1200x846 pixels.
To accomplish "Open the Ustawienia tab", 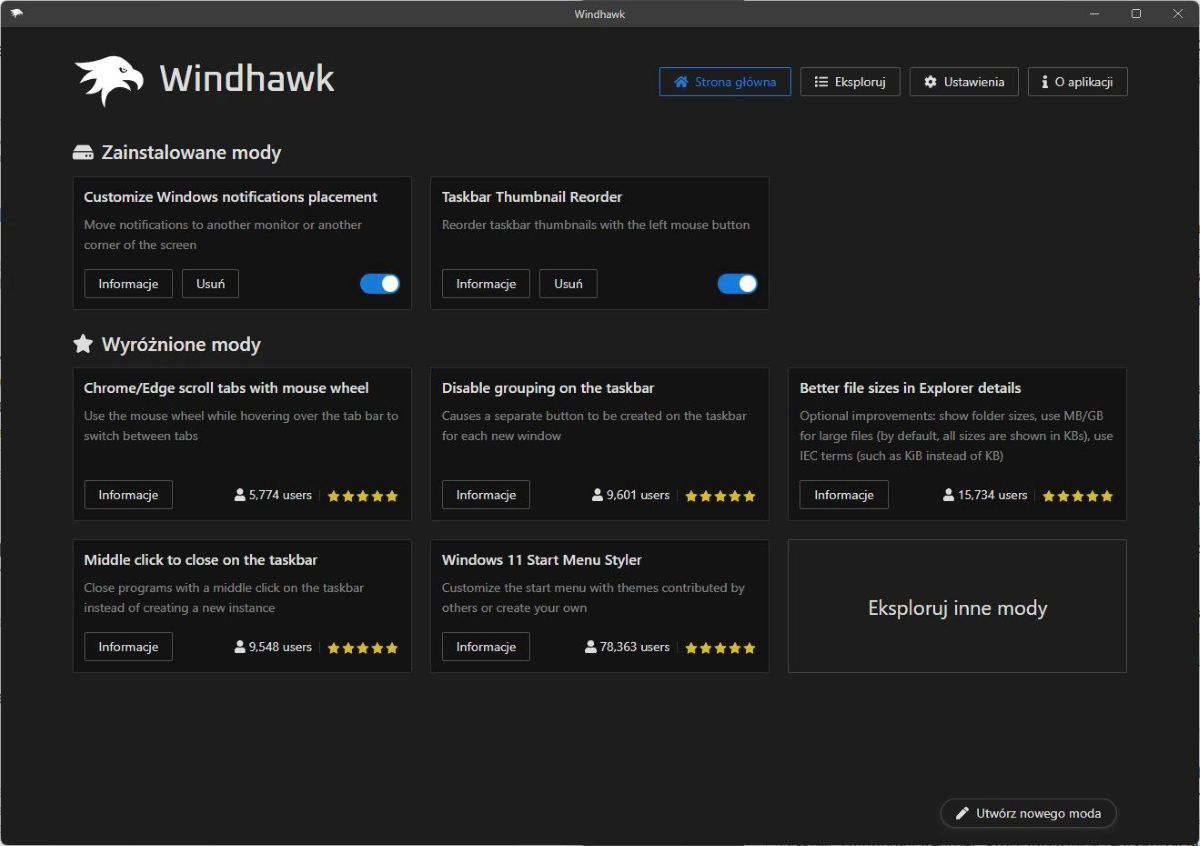I will coord(964,82).
